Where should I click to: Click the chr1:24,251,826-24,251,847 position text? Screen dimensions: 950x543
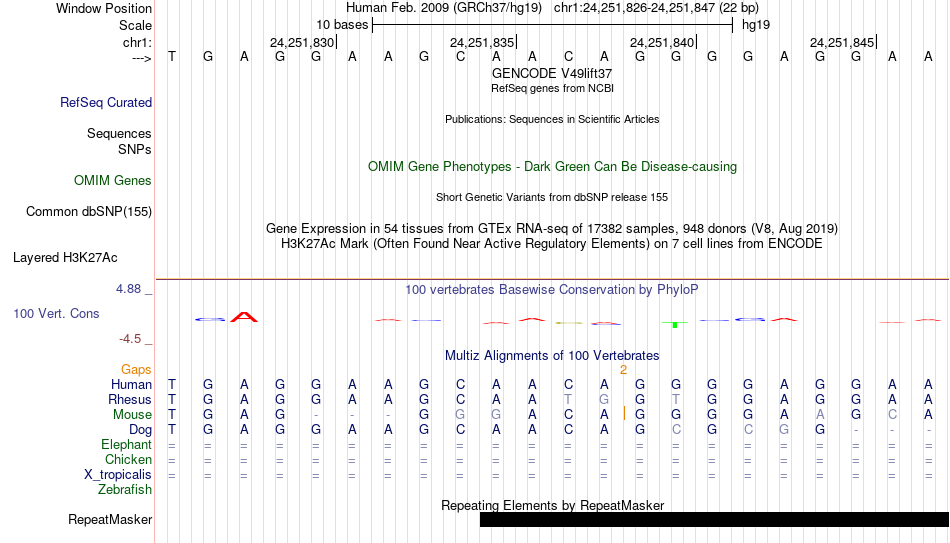coord(634,8)
